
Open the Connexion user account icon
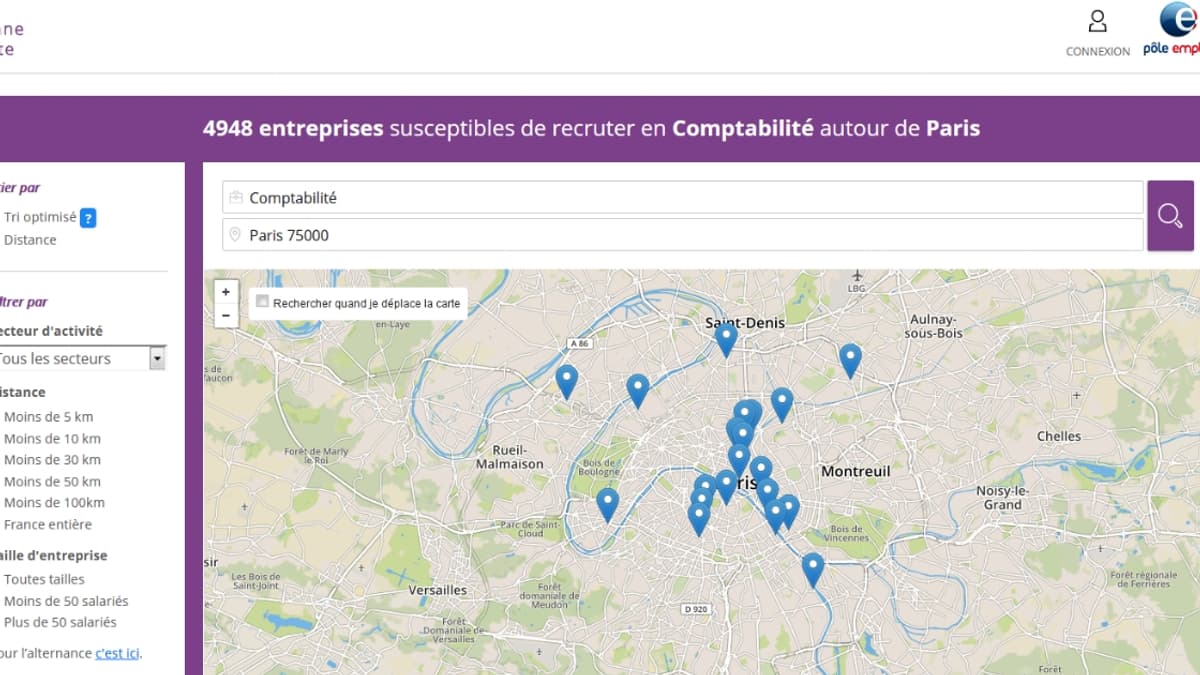point(1097,22)
